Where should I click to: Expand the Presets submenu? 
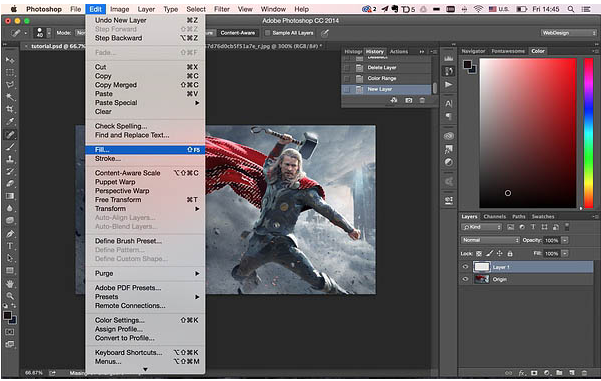click(x=145, y=297)
